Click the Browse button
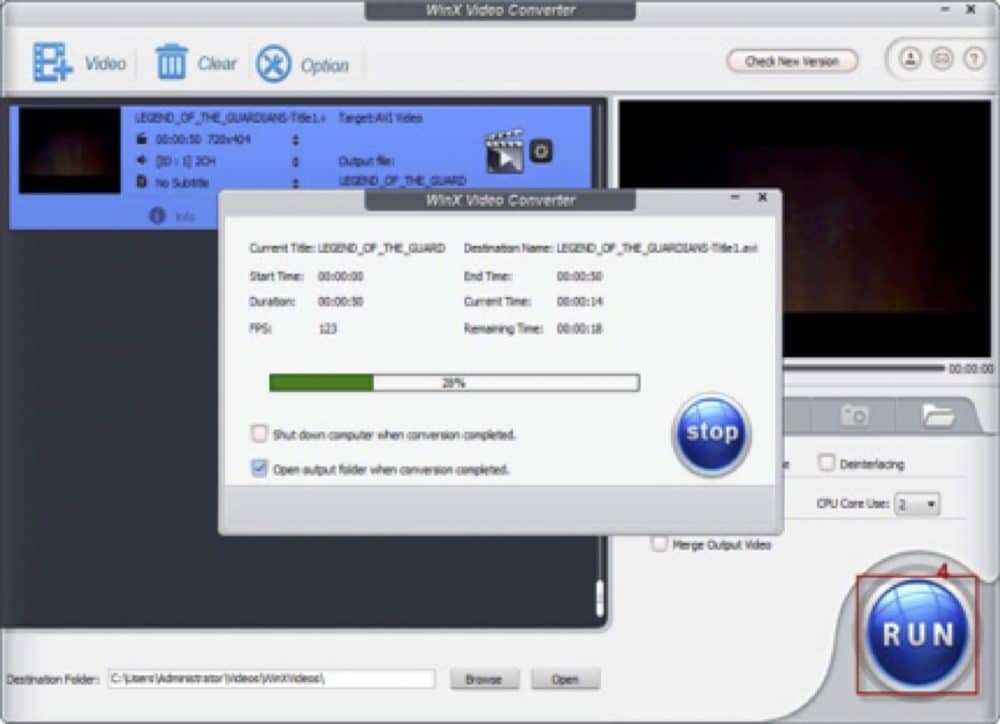Viewport: 1000px width, 724px height. (x=484, y=679)
